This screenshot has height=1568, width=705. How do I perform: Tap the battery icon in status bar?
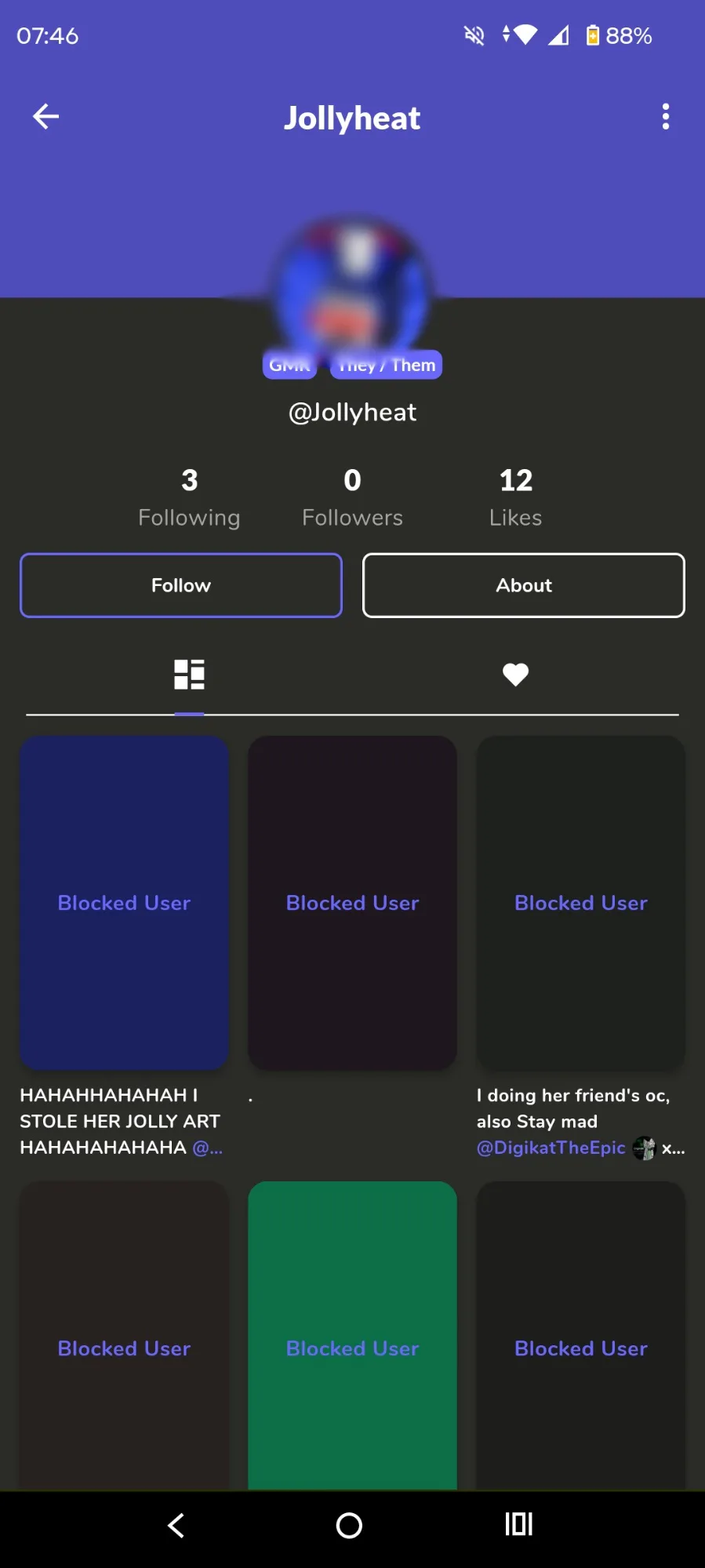pos(593,35)
